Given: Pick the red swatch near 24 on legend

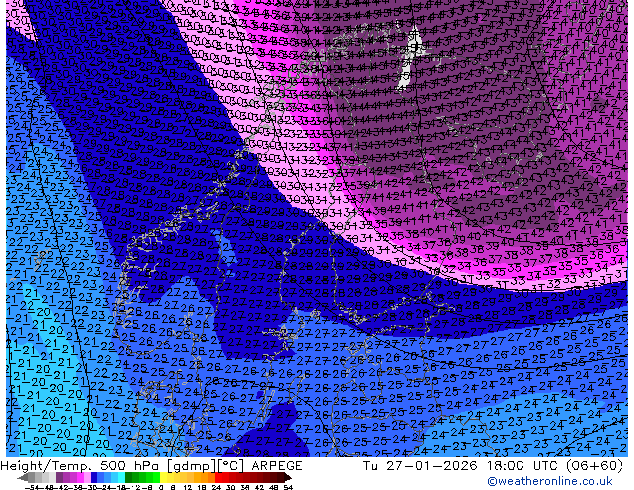Looking at the screenshot, I should pos(218,478).
